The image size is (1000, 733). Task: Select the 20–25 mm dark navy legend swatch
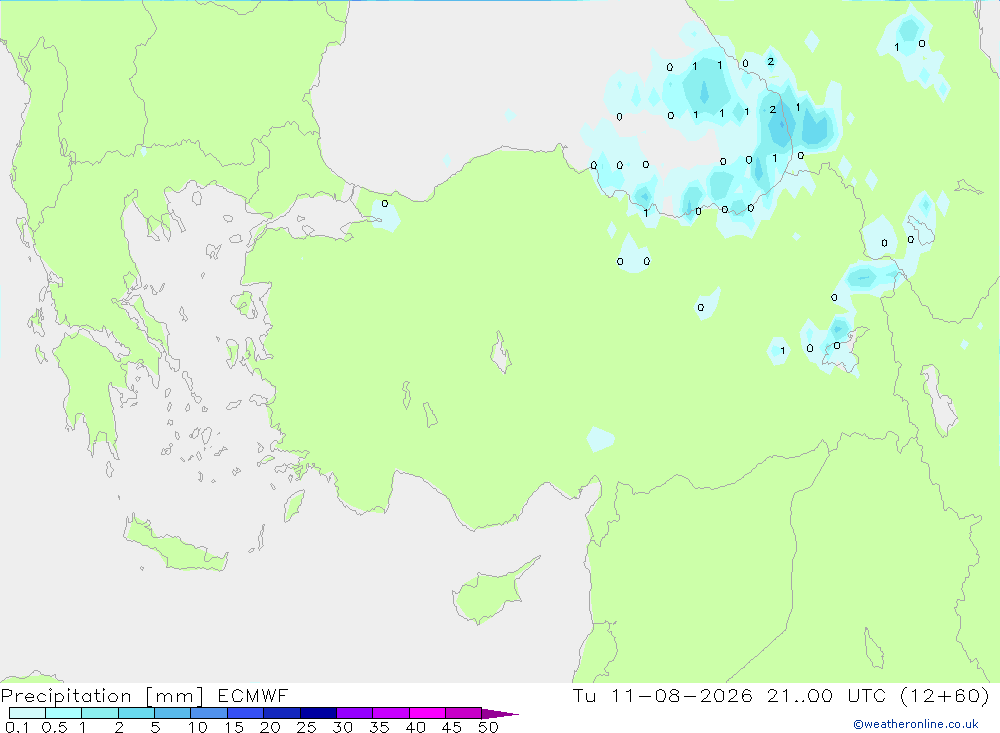281,713
